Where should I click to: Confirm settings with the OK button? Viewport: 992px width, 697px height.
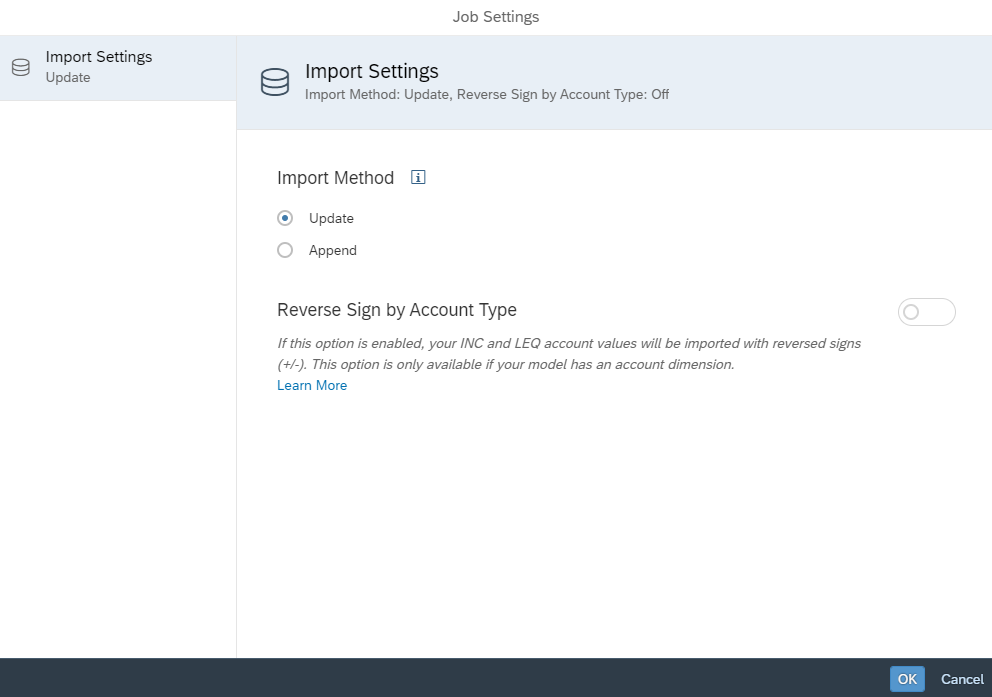click(x=906, y=679)
